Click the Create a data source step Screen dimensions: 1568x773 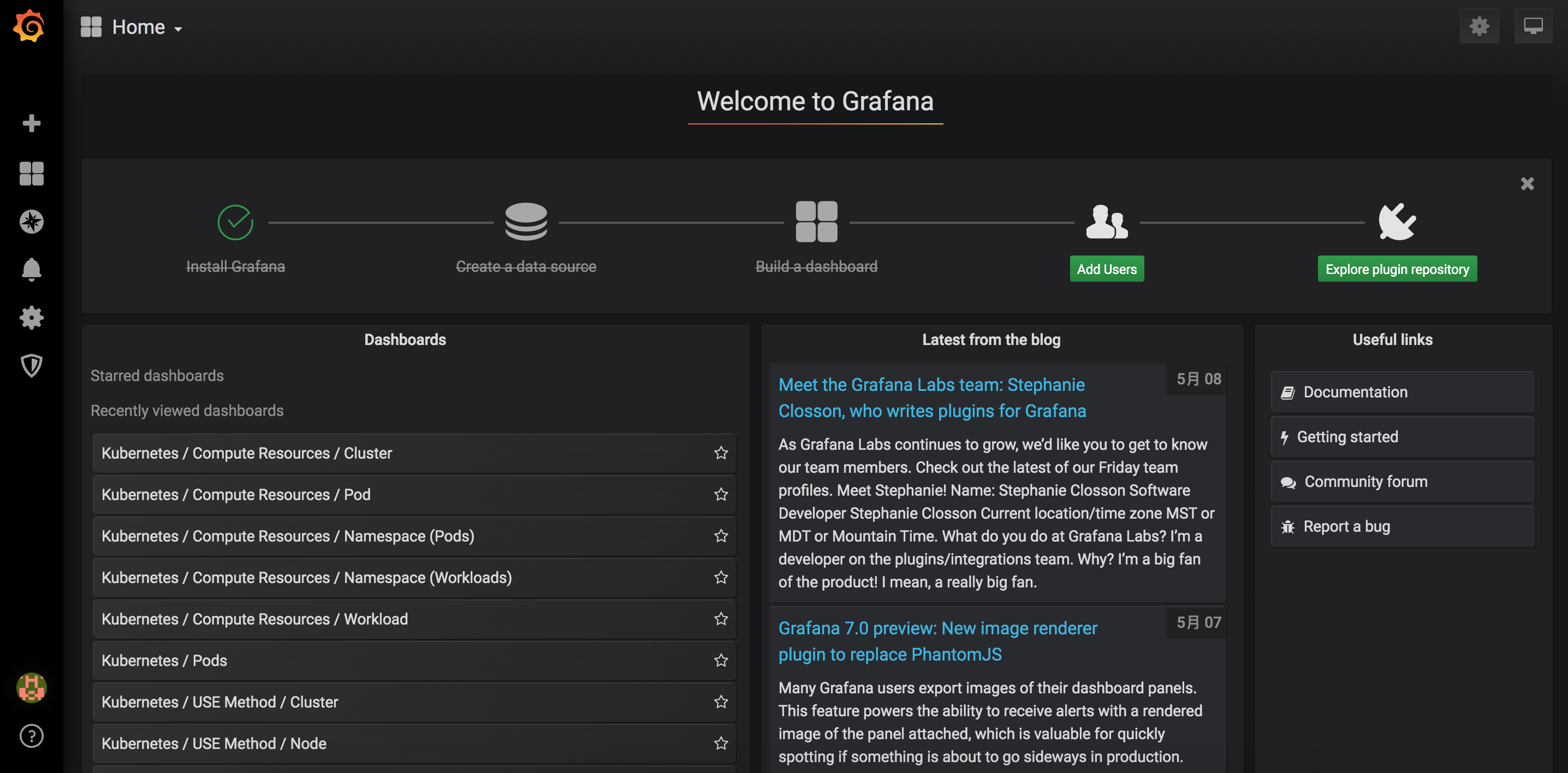click(x=526, y=266)
